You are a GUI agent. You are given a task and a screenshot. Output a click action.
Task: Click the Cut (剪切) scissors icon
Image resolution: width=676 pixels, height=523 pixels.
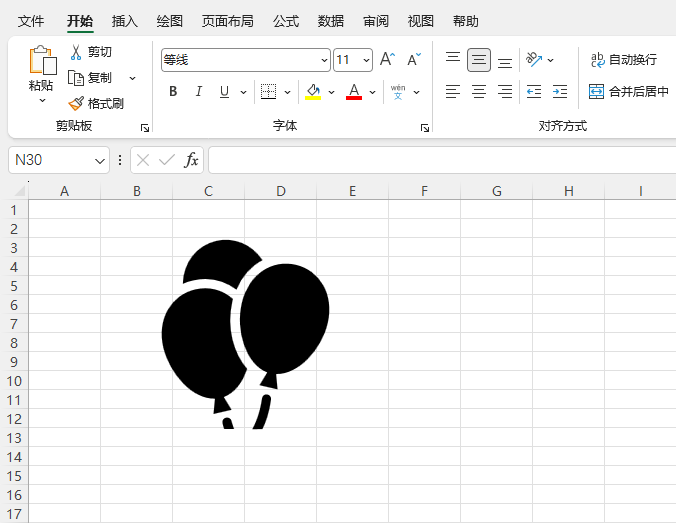[x=76, y=52]
